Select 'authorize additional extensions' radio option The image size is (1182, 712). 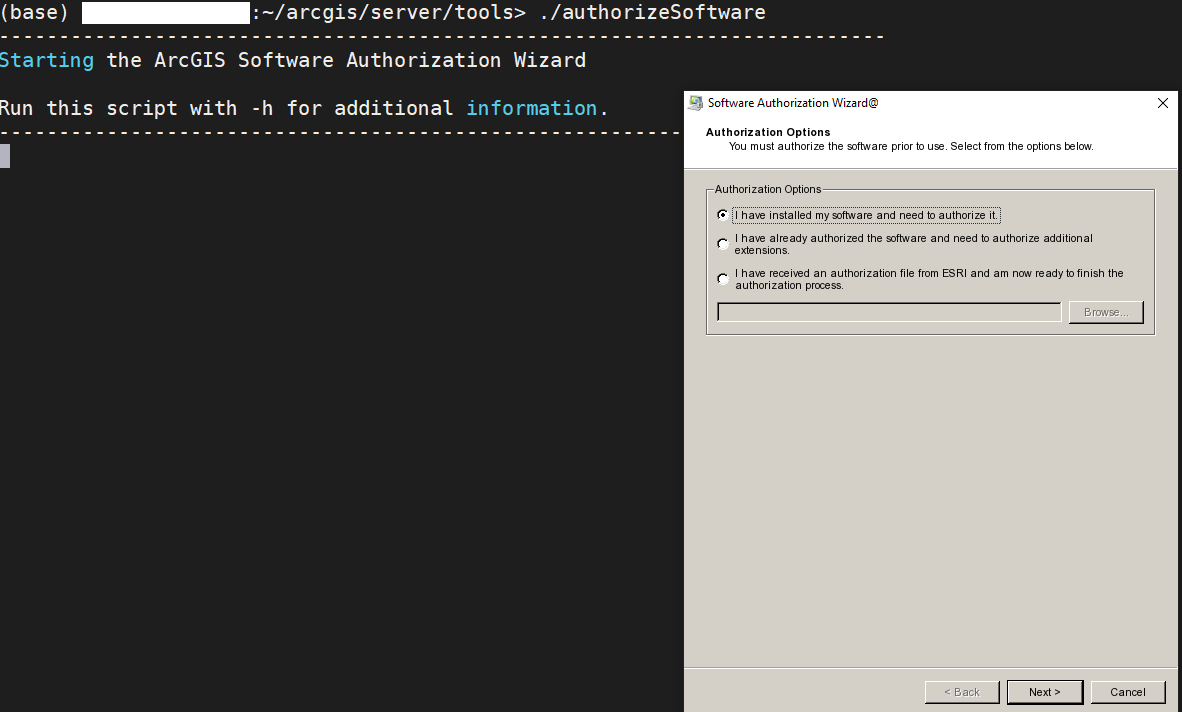723,244
